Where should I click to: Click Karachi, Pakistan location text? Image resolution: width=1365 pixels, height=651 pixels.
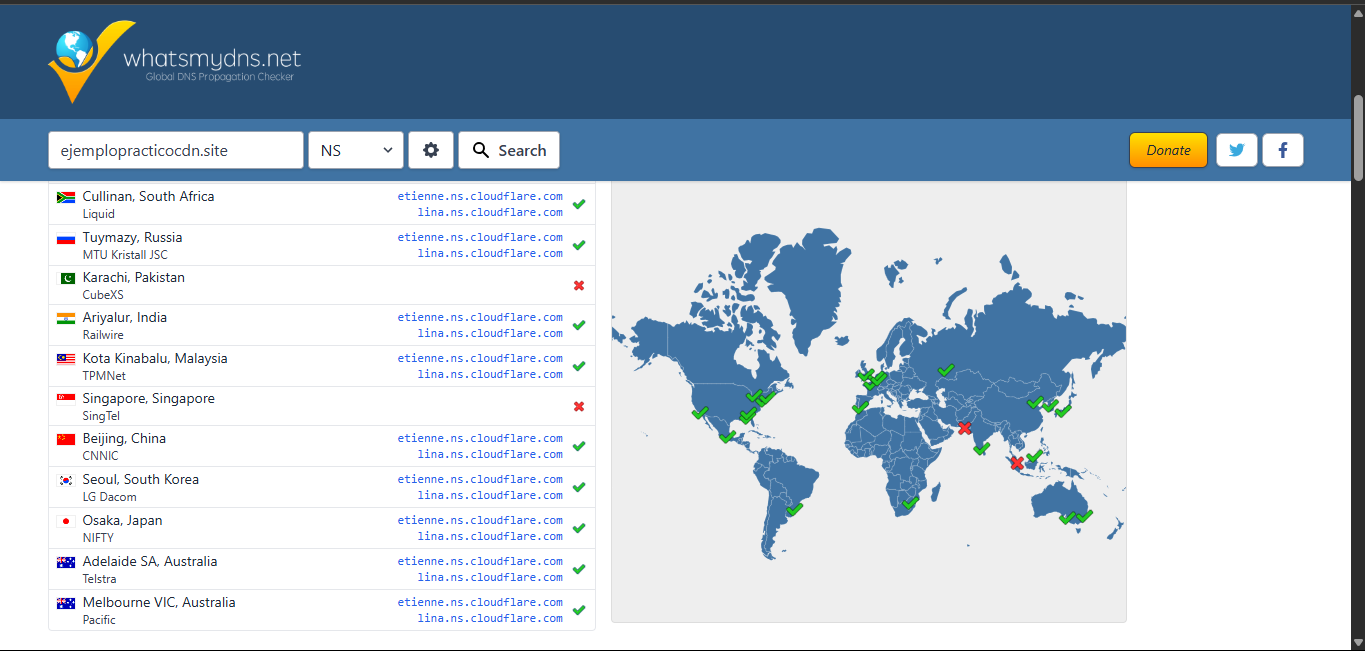coord(133,277)
